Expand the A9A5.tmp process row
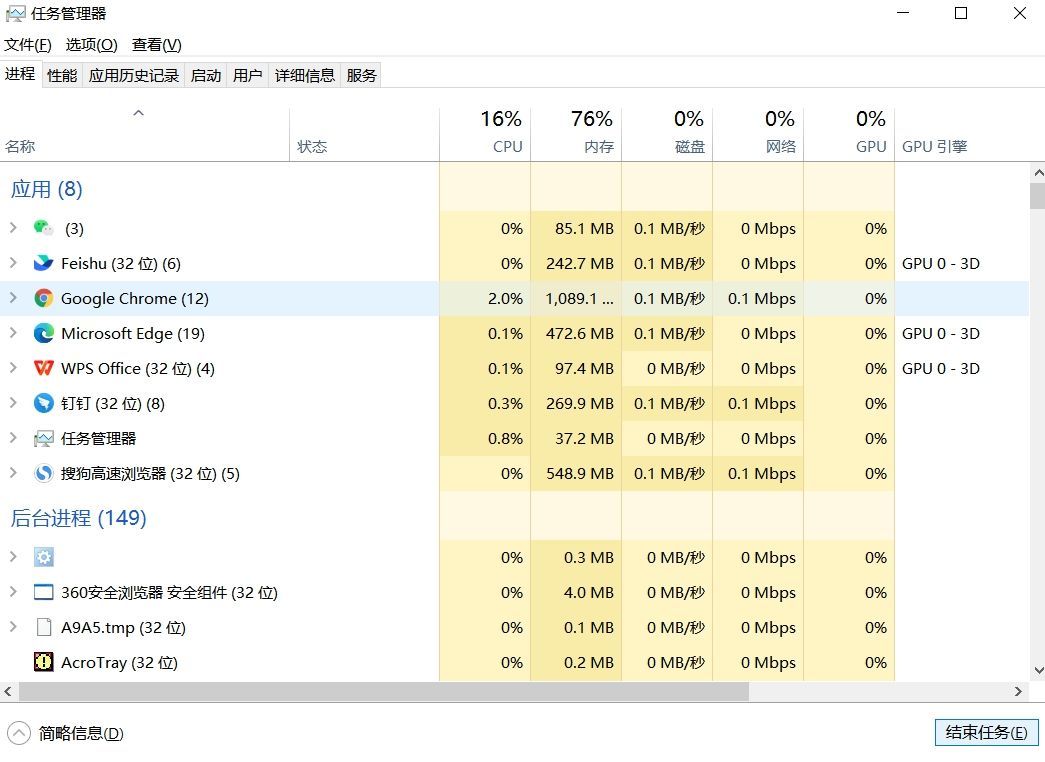The image size is (1045, 762). [13, 627]
